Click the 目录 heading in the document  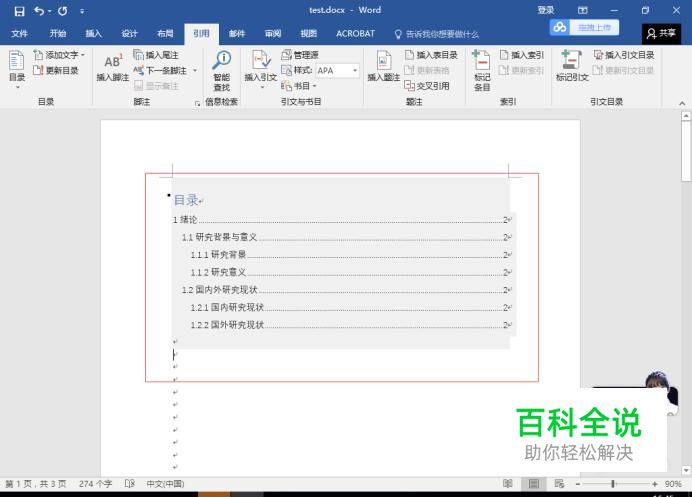click(186, 200)
